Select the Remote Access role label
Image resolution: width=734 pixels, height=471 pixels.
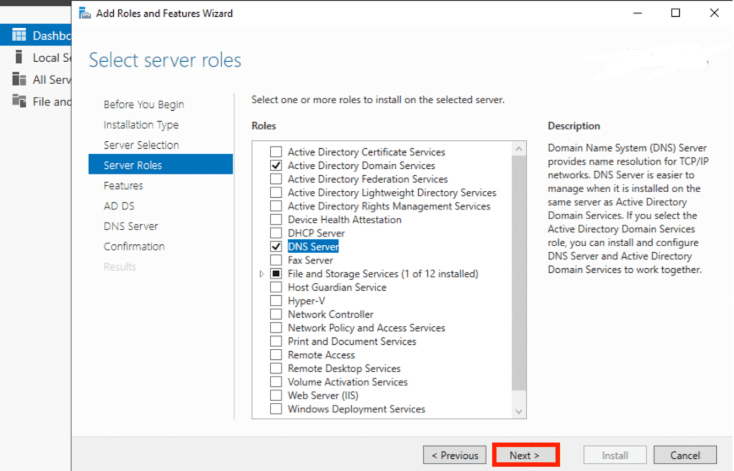pos(321,355)
